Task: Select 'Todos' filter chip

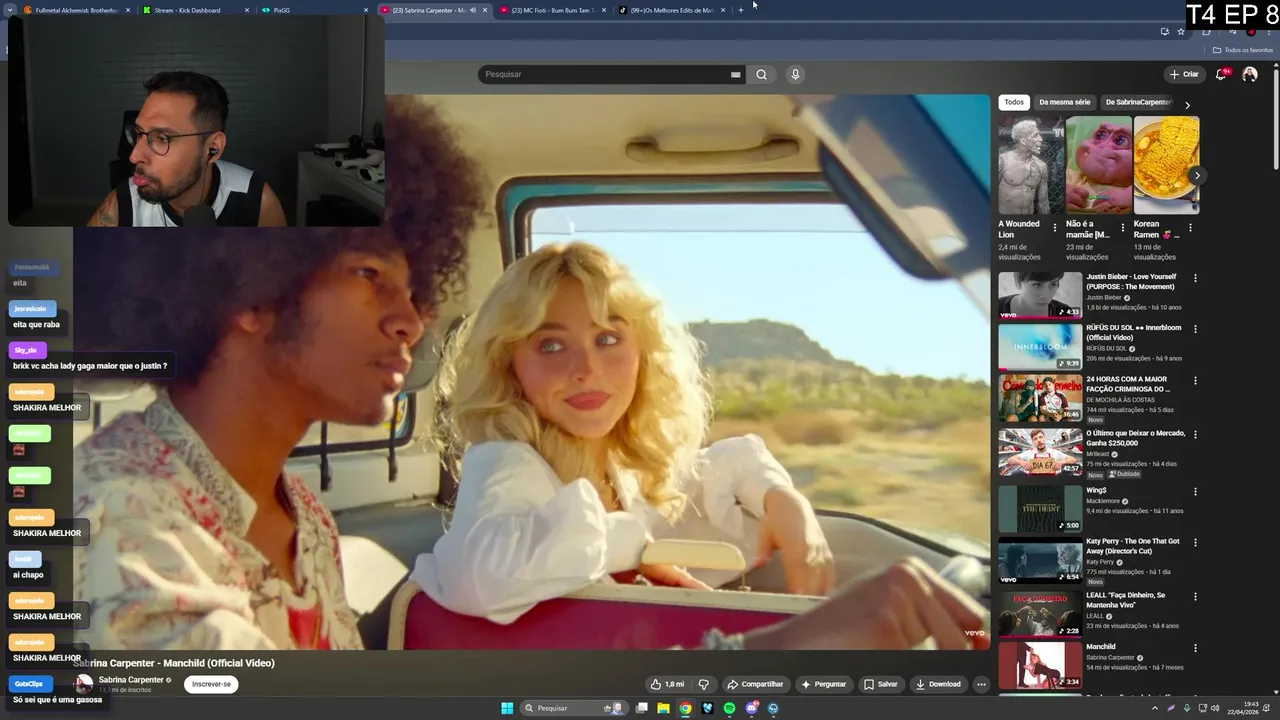Action: (1014, 102)
